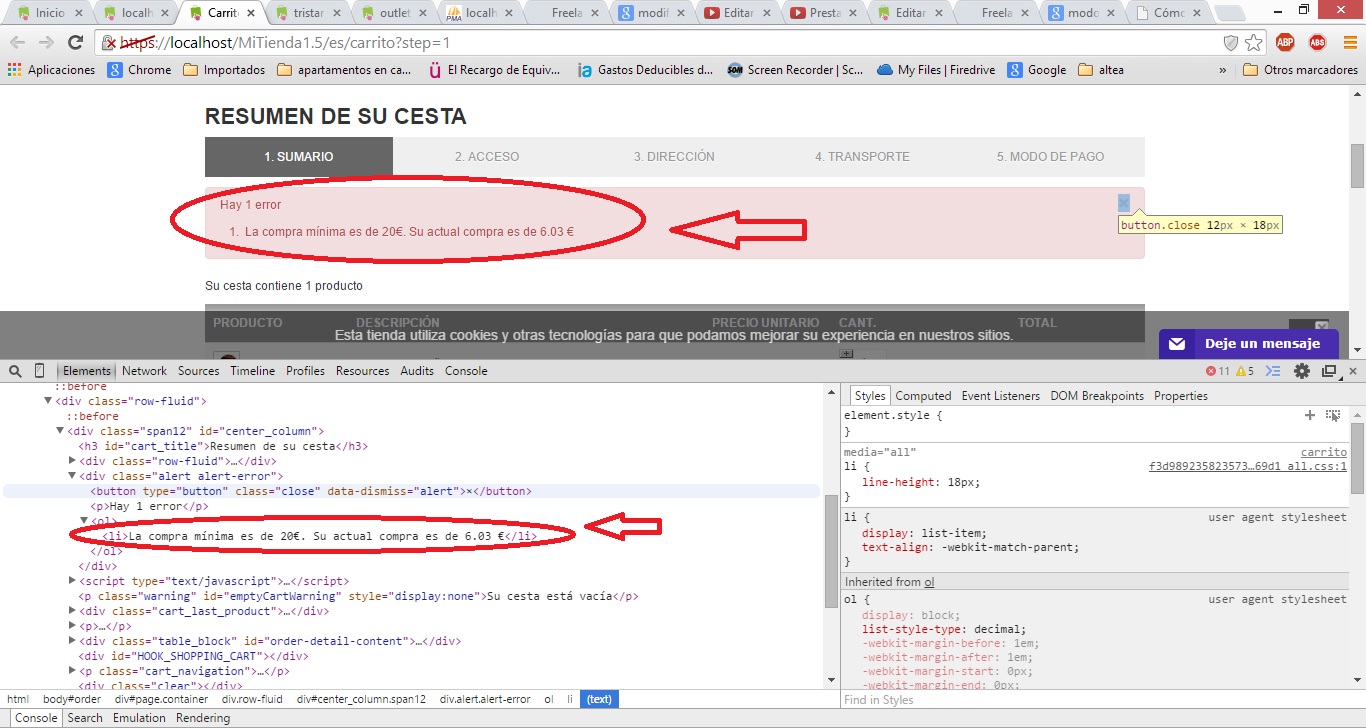Viewport: 1366px width, 728px height.
Task: Click Find in Styles field
Action: coord(1095,700)
